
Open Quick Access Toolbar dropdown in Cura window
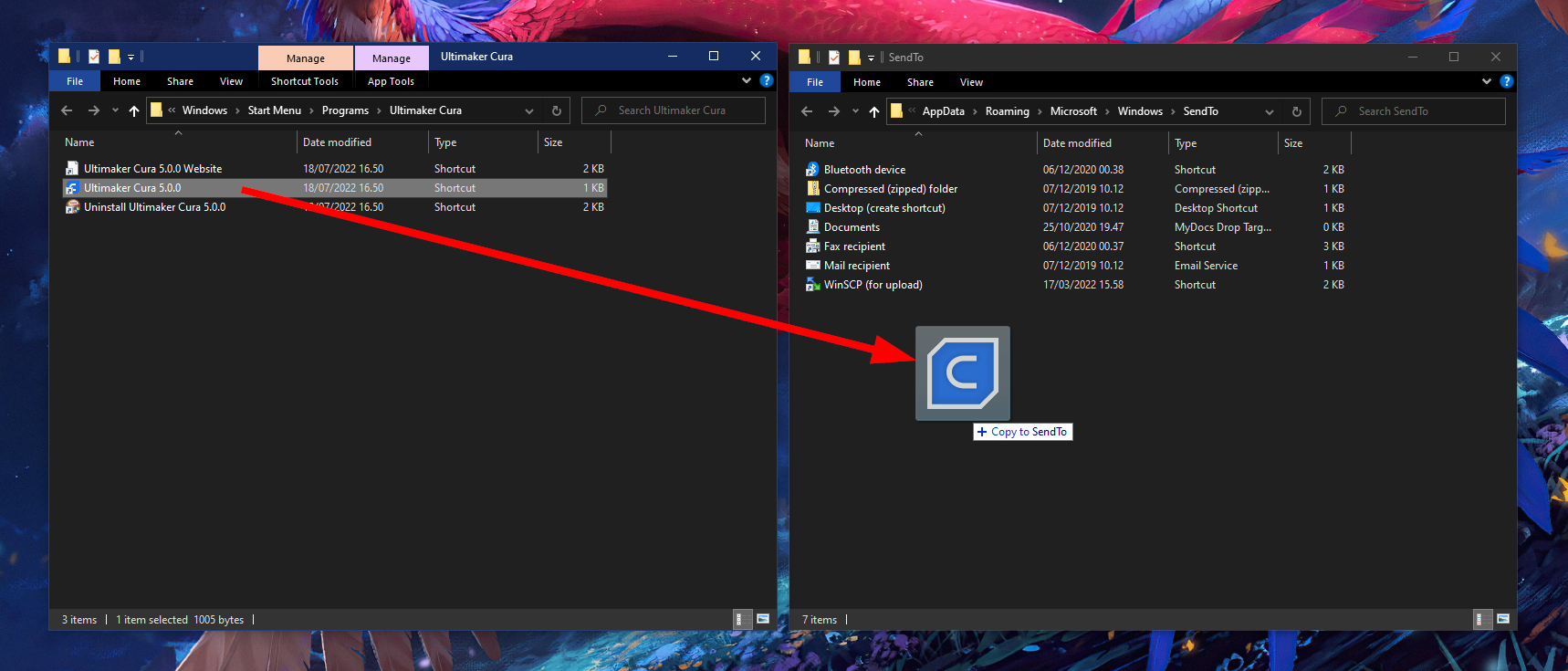[x=131, y=57]
